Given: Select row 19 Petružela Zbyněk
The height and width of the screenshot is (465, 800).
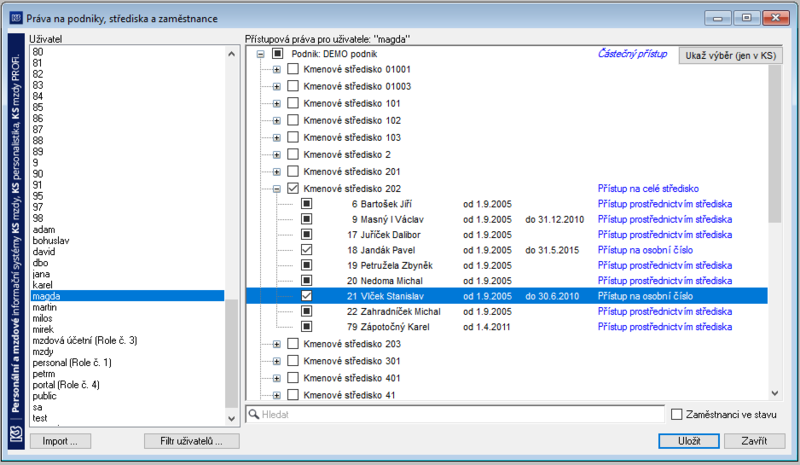Looking at the screenshot, I should (x=507, y=265).
